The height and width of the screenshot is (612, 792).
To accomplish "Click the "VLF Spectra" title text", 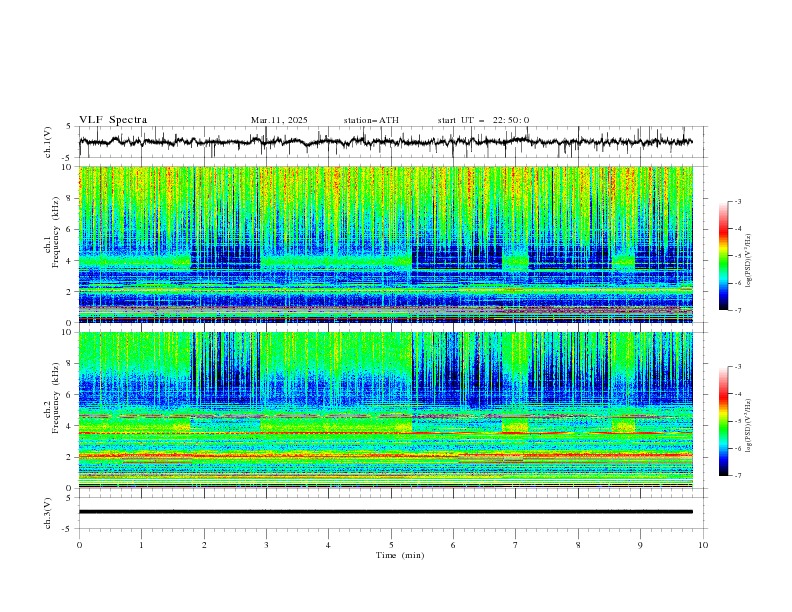I will point(113,120).
